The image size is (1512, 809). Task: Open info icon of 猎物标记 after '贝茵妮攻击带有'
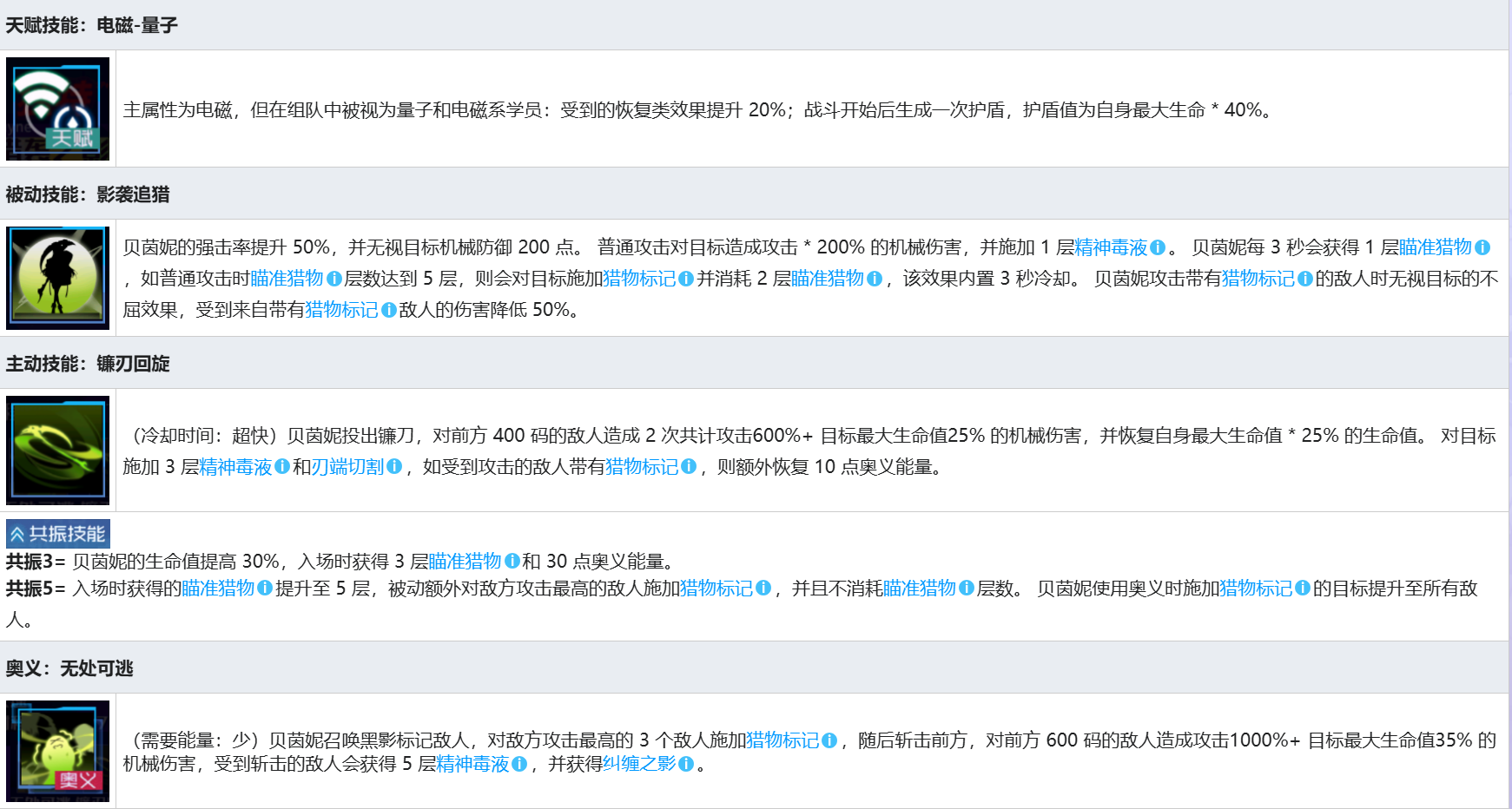tap(1304, 279)
